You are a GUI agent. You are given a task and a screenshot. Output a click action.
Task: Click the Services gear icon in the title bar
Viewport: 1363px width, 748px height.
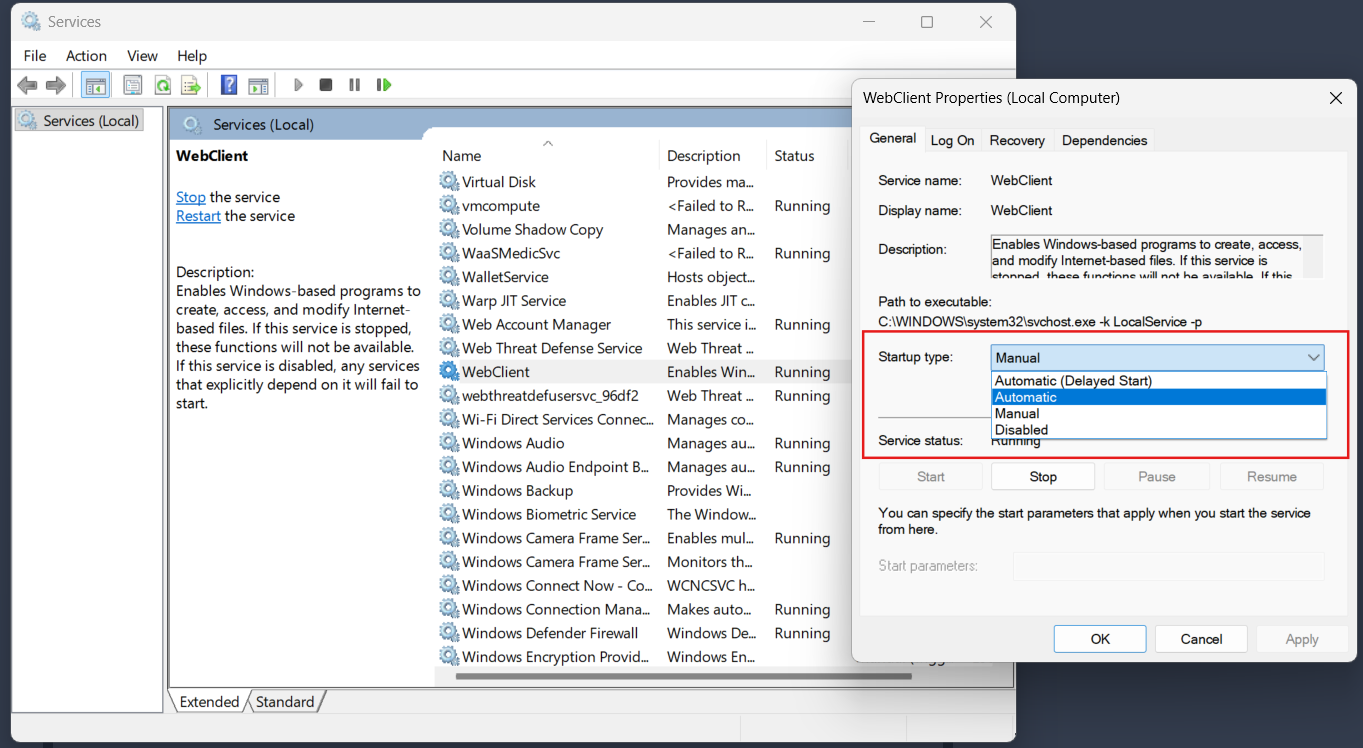[x=31, y=21]
